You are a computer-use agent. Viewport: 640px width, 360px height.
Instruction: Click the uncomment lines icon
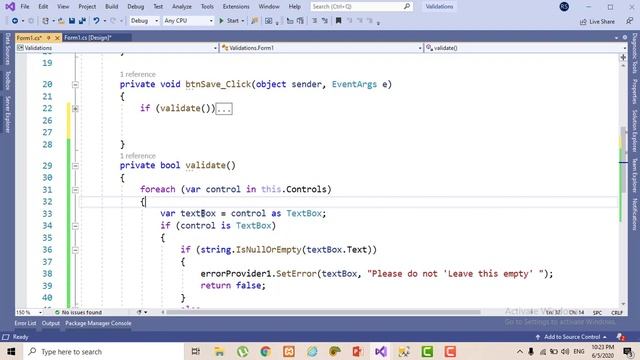(324, 20)
